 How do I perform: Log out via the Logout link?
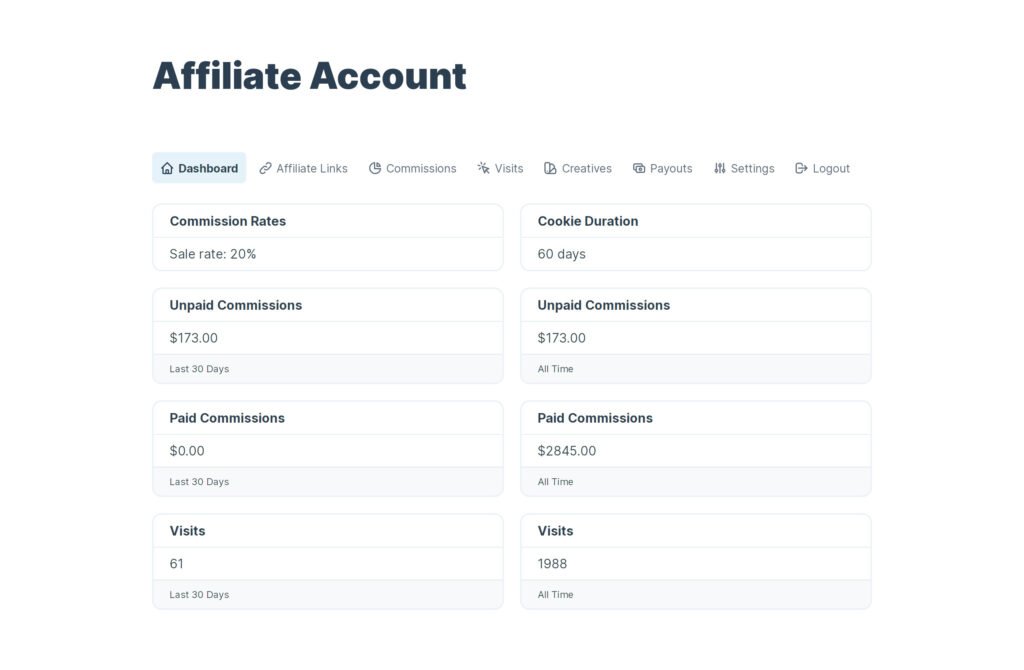[x=823, y=168]
